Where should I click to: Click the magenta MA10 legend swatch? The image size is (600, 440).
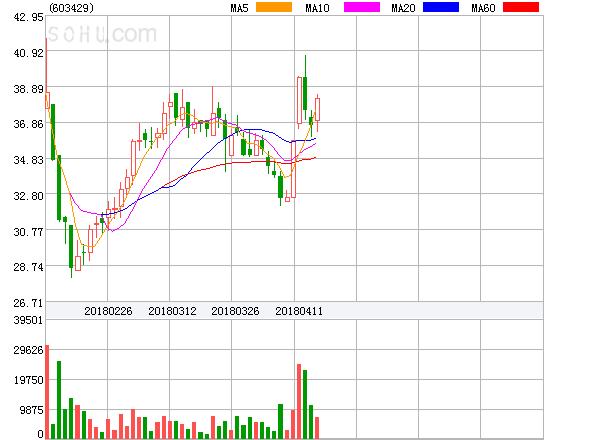(x=362, y=7)
